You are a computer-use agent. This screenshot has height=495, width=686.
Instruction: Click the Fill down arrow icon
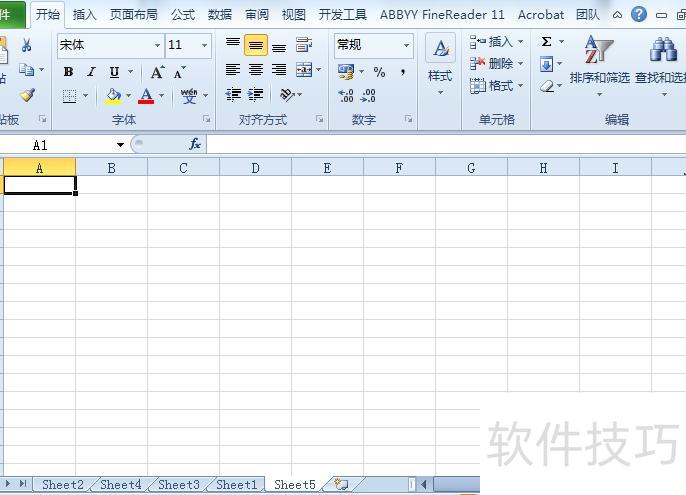click(x=546, y=64)
